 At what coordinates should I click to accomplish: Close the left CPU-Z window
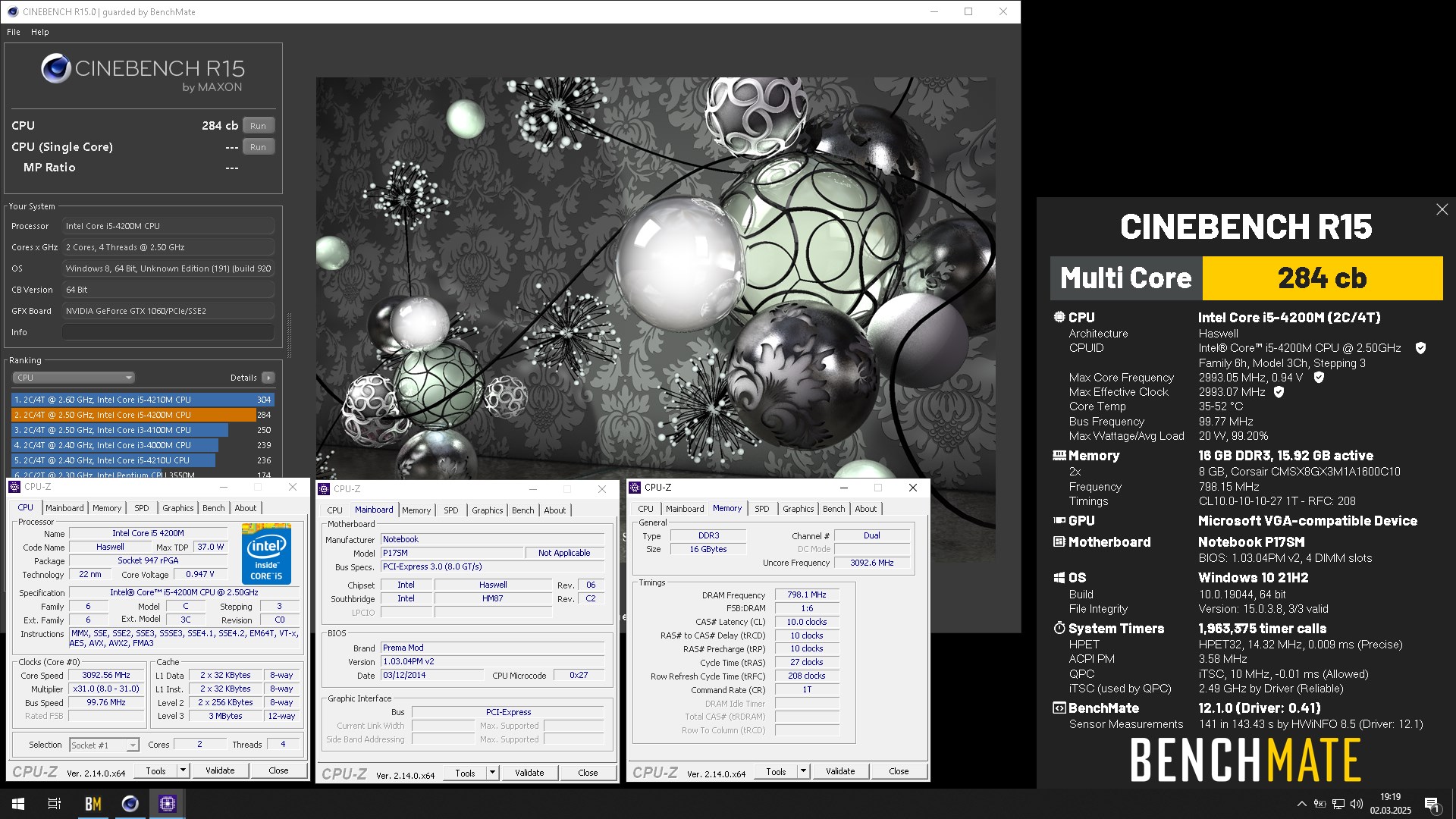click(293, 487)
